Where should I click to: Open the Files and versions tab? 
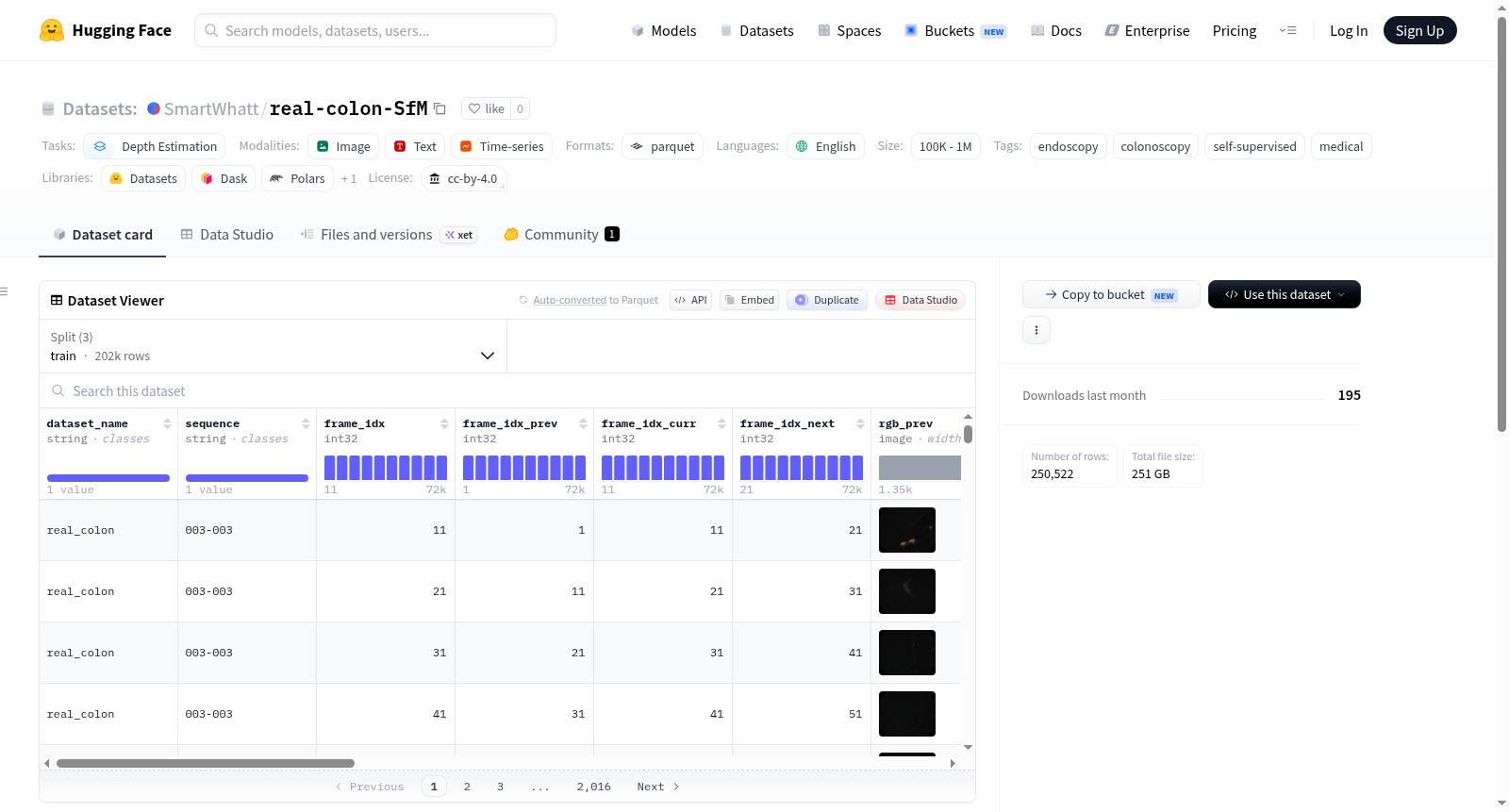coord(389,235)
